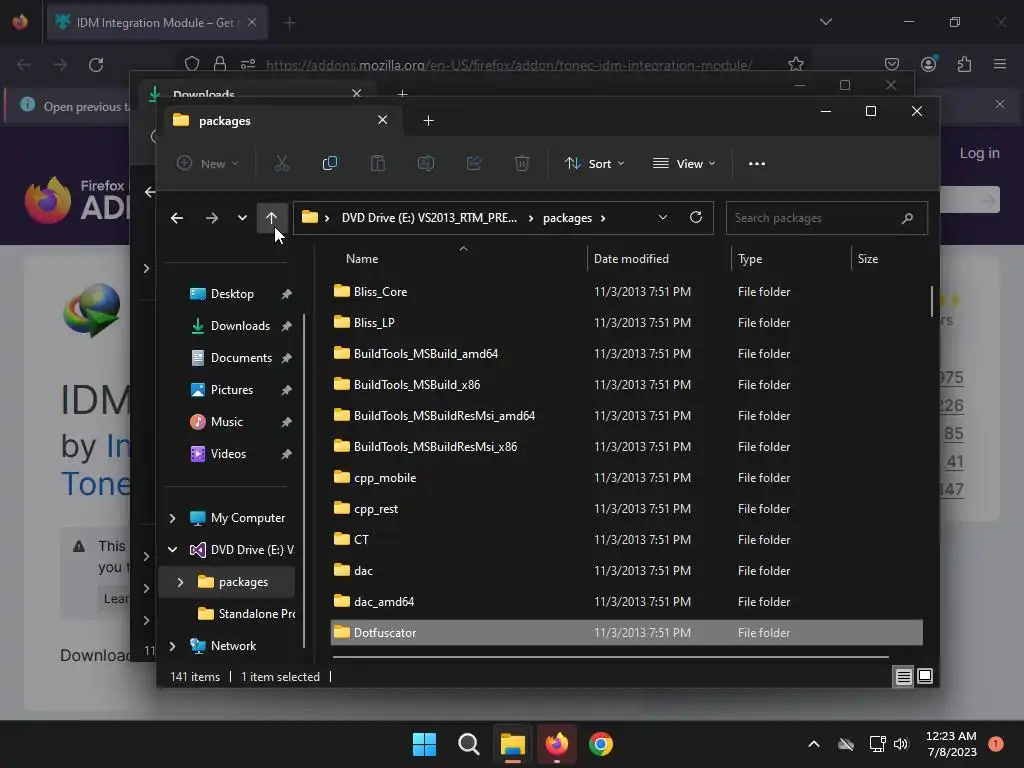Click the Share icon in Explorer toolbar
Image resolution: width=1024 pixels, height=768 pixels.
pos(473,163)
